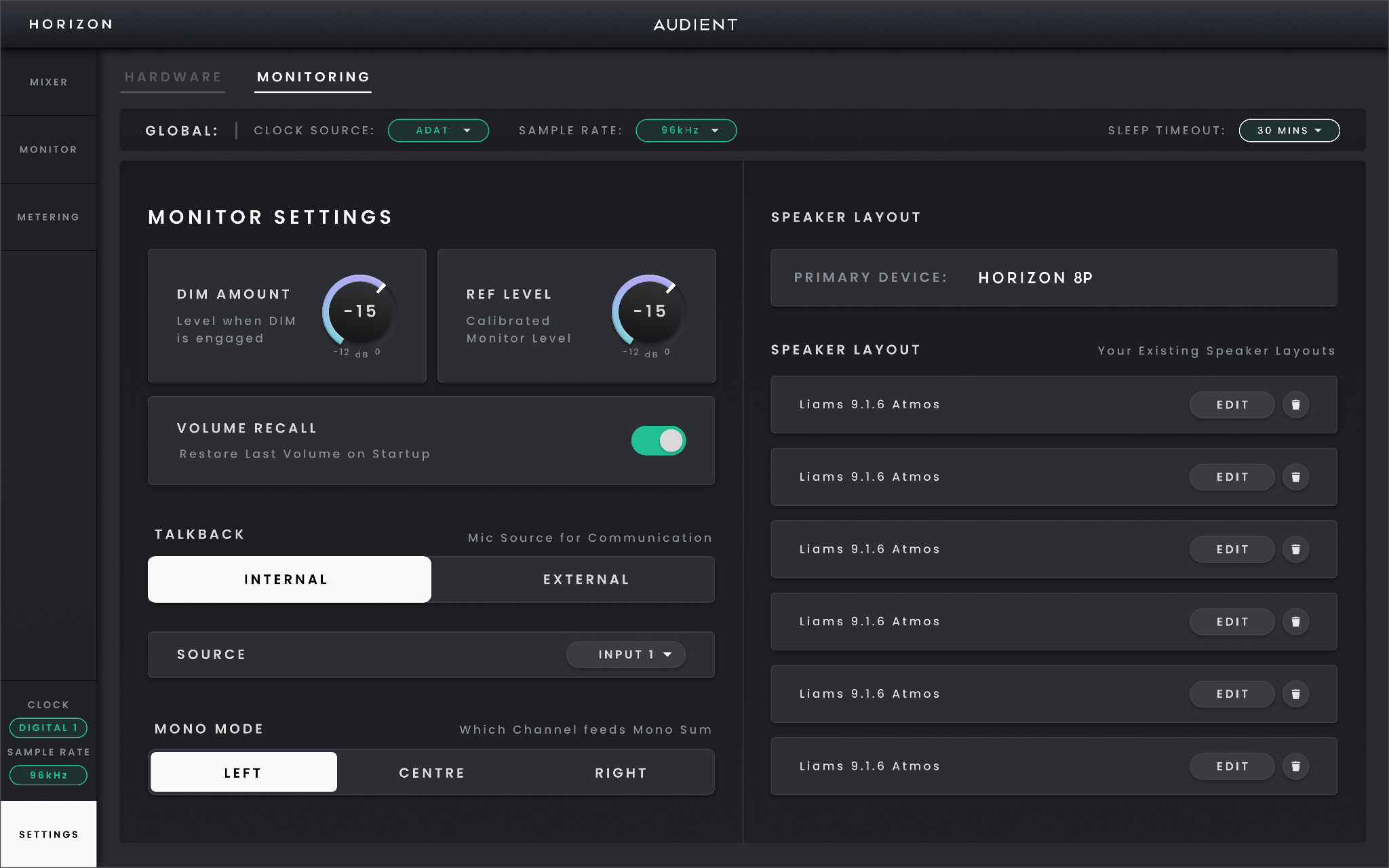Click trash icon in fourth speaker layout row

1295,622
